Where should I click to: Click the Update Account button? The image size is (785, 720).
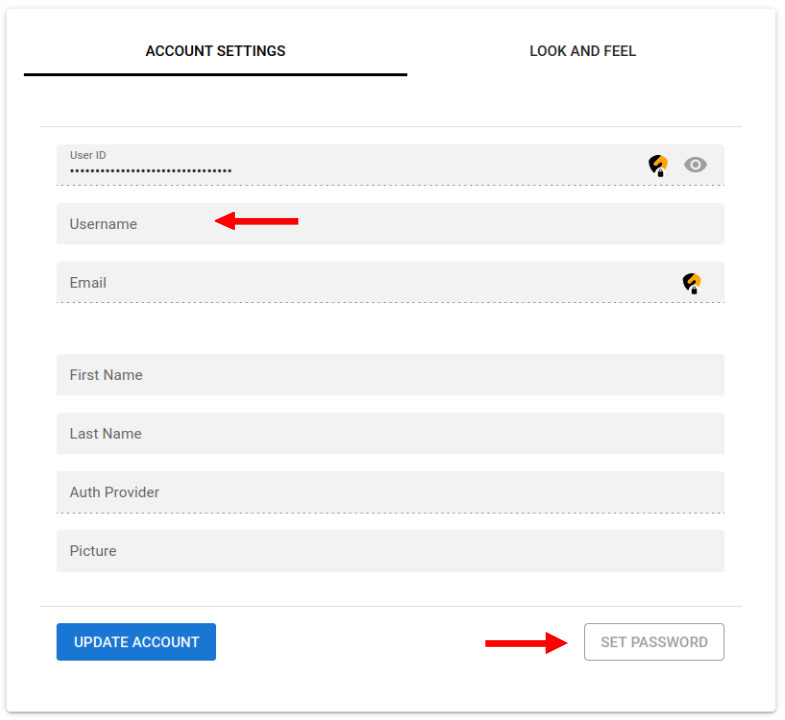[x=136, y=642]
